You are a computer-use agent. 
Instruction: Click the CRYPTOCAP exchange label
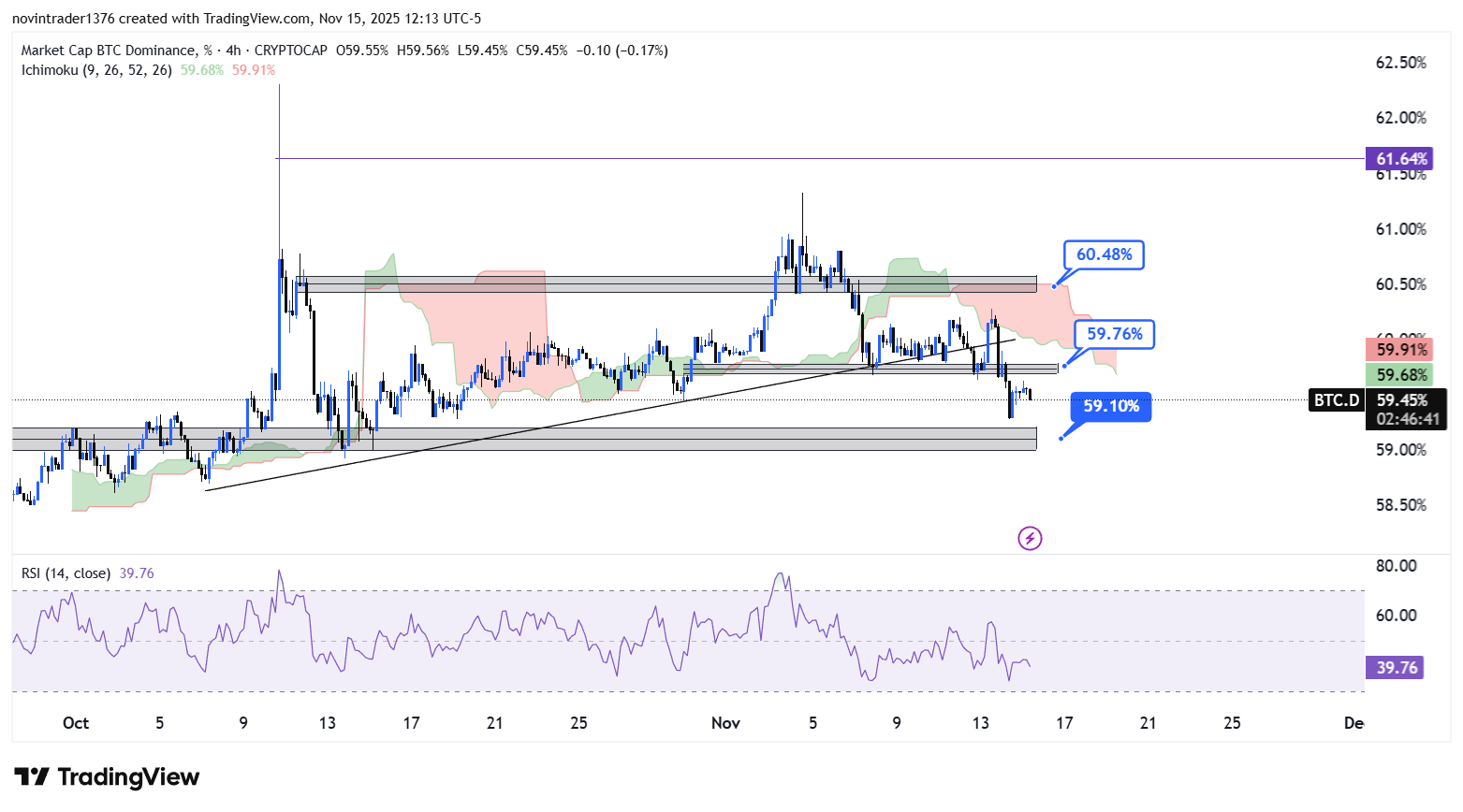[x=290, y=51]
